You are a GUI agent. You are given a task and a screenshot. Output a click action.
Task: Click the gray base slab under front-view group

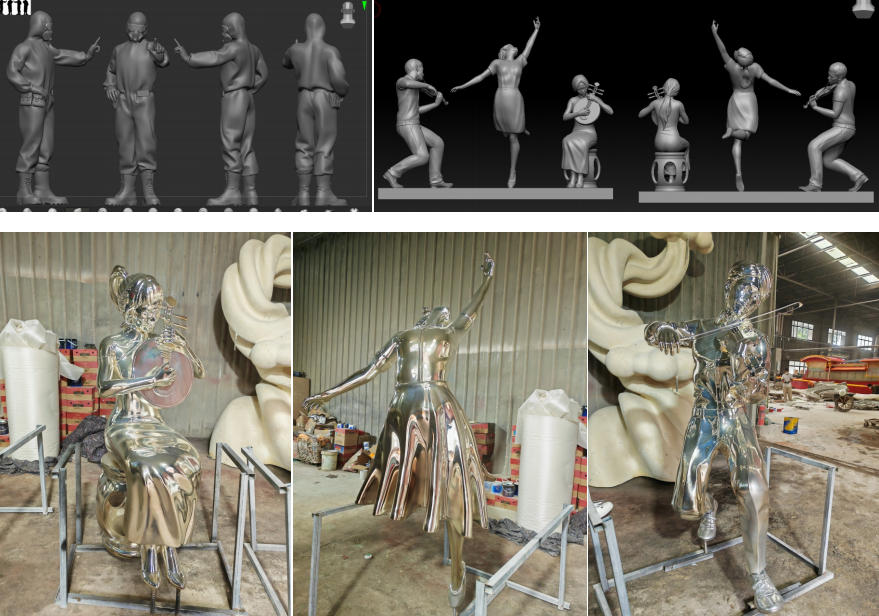pyautogui.click(x=495, y=194)
